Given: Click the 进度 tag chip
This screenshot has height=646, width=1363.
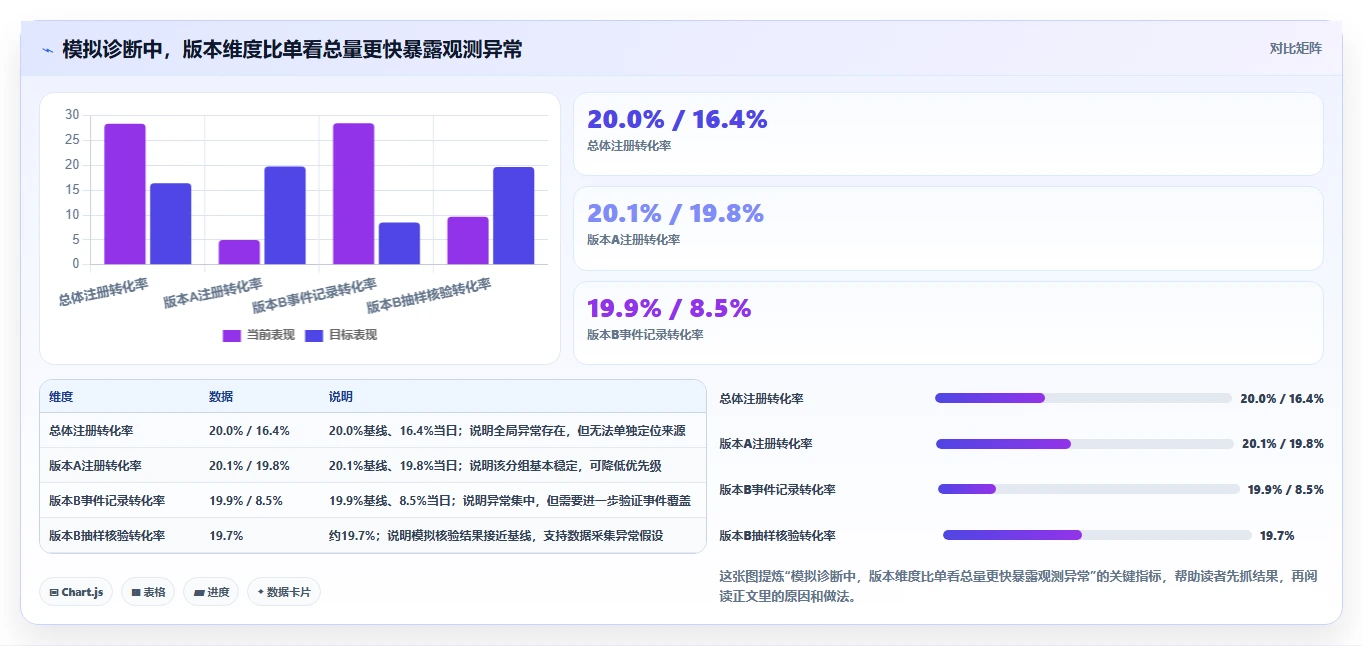Looking at the screenshot, I should coord(211,592).
